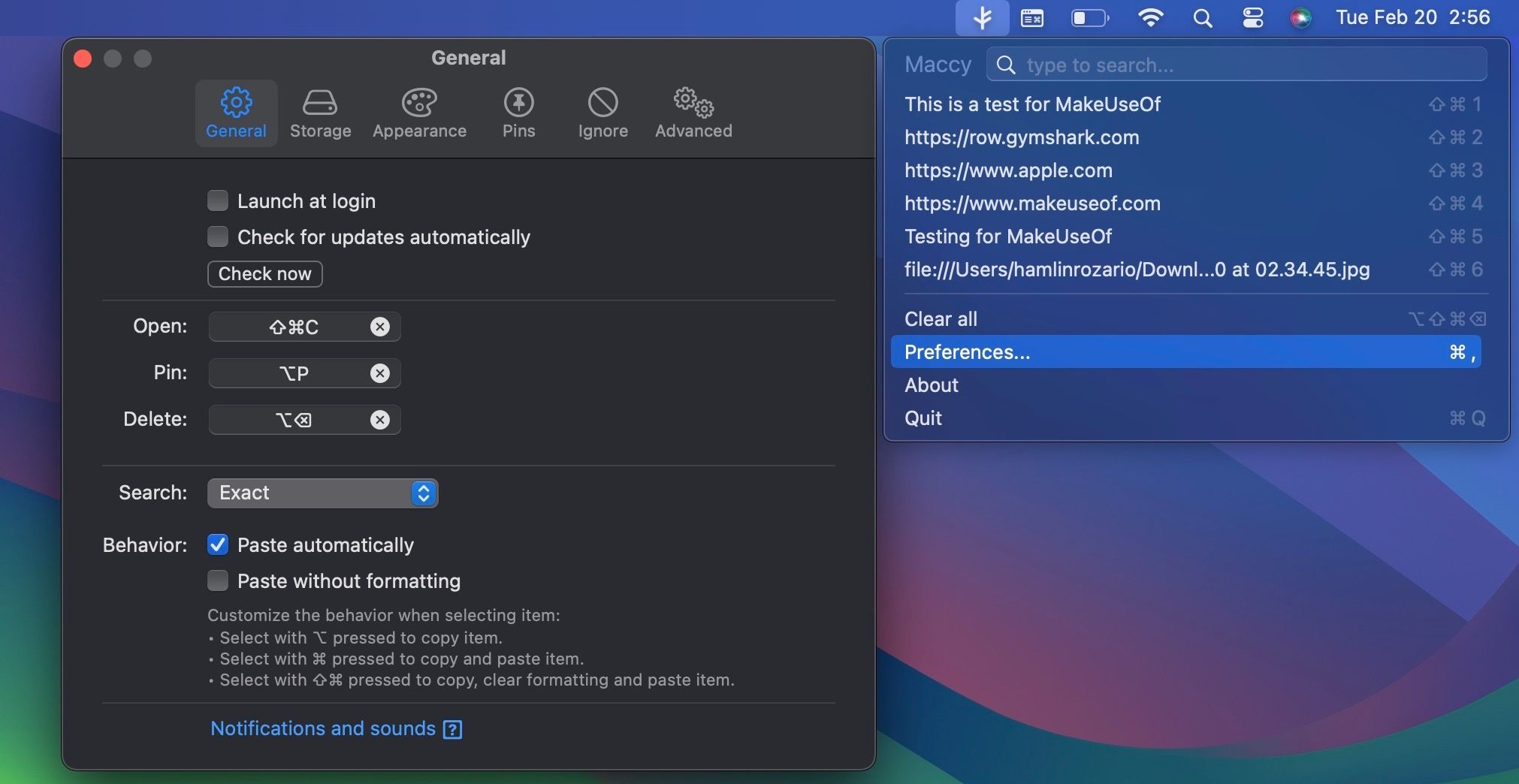The image size is (1519, 784).
Task: Open Notifications and sounds link
Action: coord(322,728)
